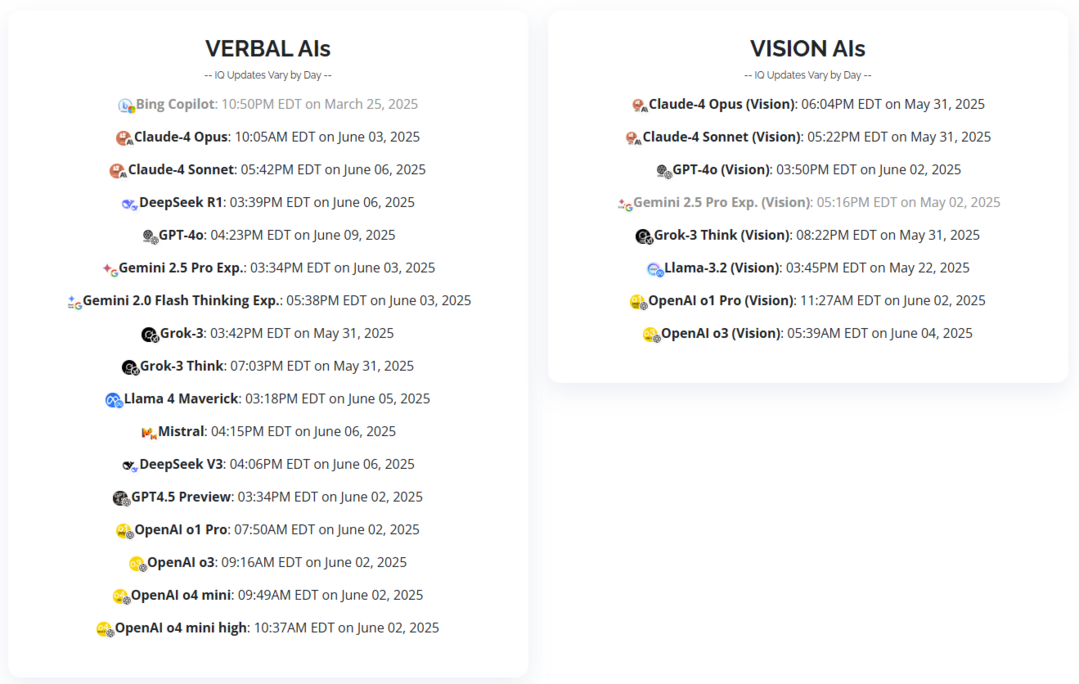
Task: Click the Mistral logo icon
Action: click(149, 433)
